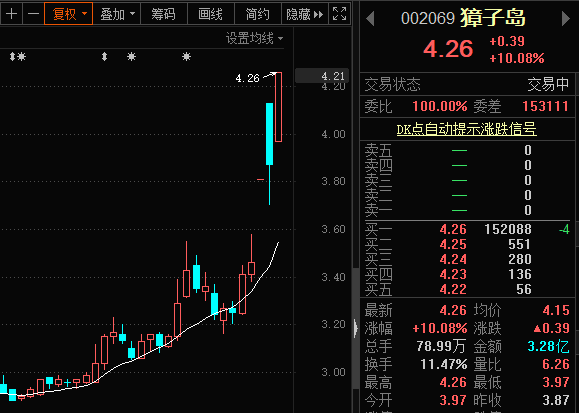Go to previous stock with left arrow
579x413 pixels.
(370, 18)
